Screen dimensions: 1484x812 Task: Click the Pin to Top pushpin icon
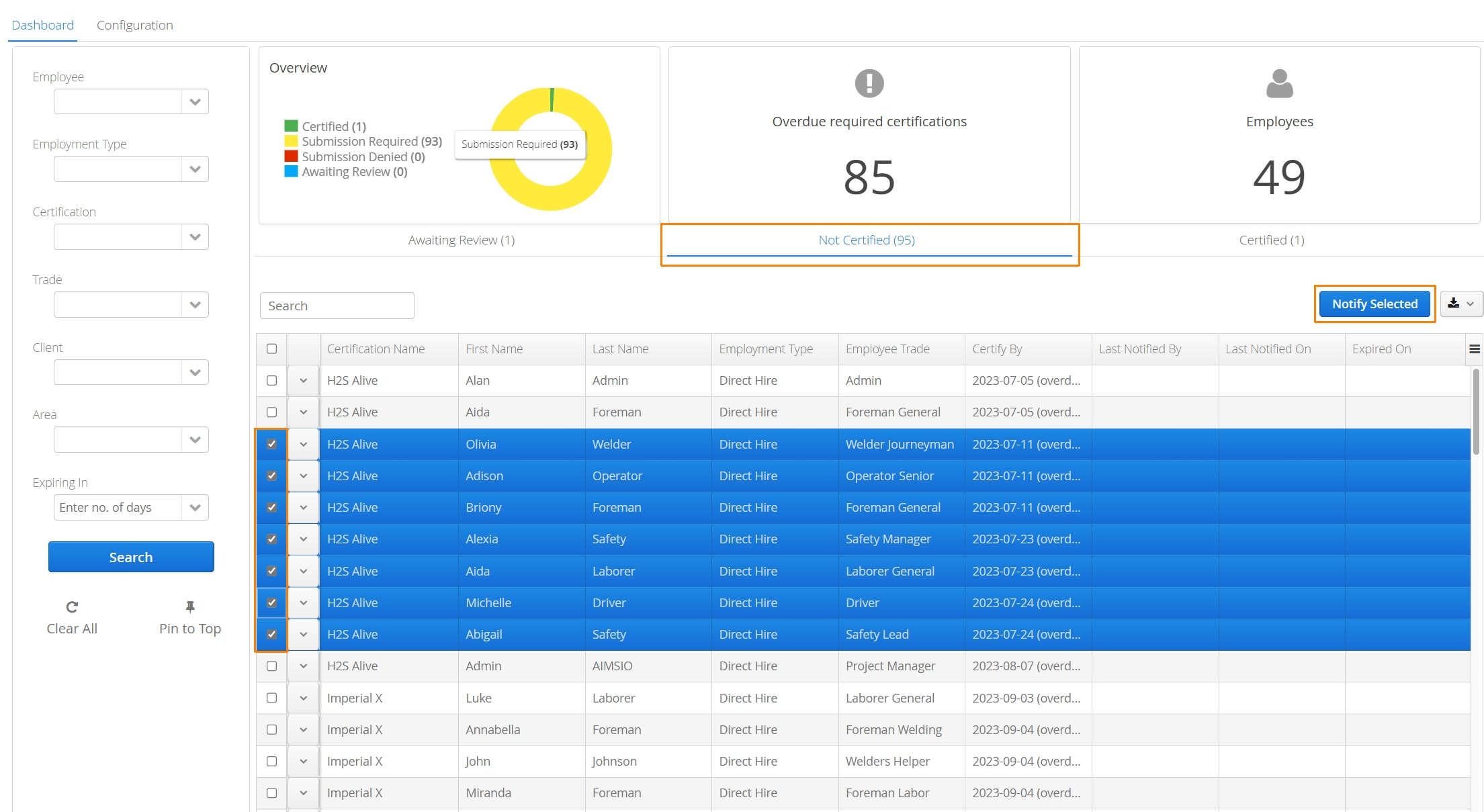190,607
